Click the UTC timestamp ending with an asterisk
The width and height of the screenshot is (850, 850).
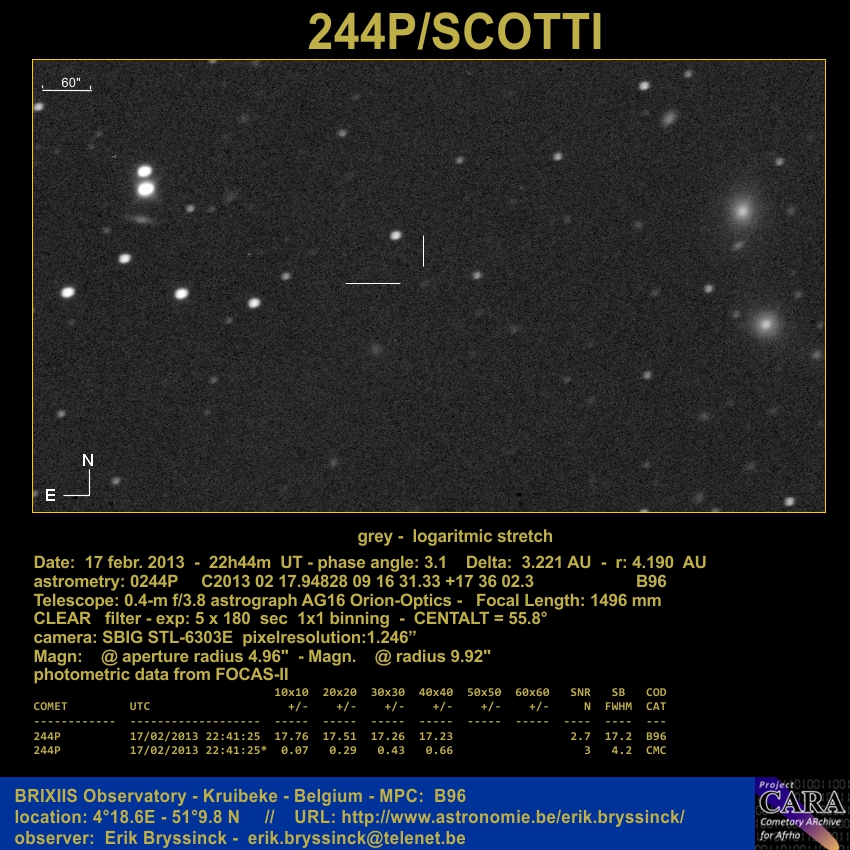pos(198,750)
